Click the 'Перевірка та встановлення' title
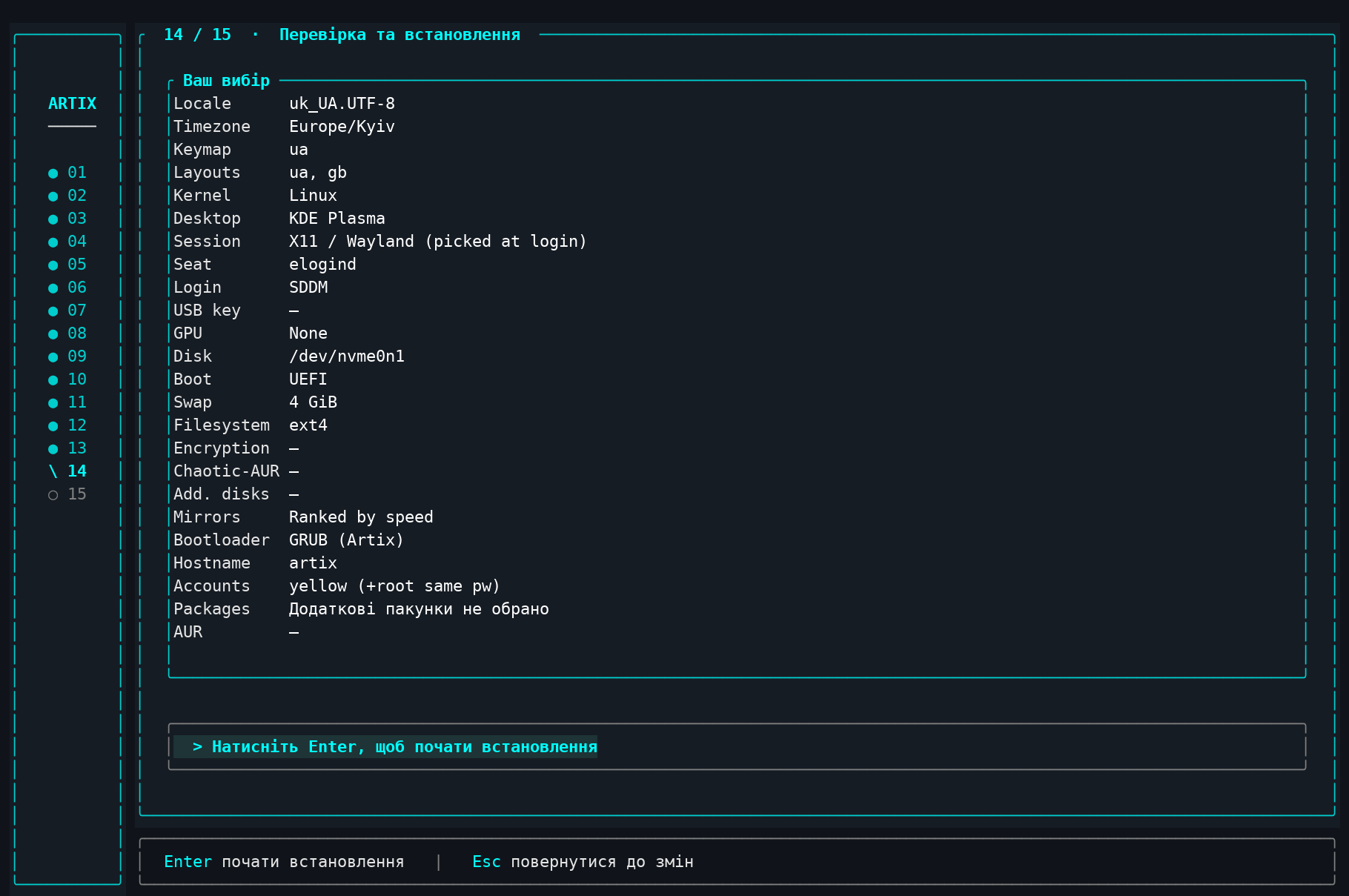 coord(400,35)
